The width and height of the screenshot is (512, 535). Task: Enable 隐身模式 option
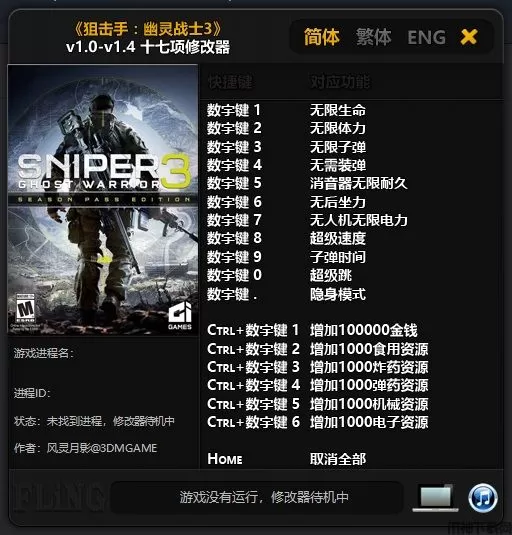coord(338,294)
